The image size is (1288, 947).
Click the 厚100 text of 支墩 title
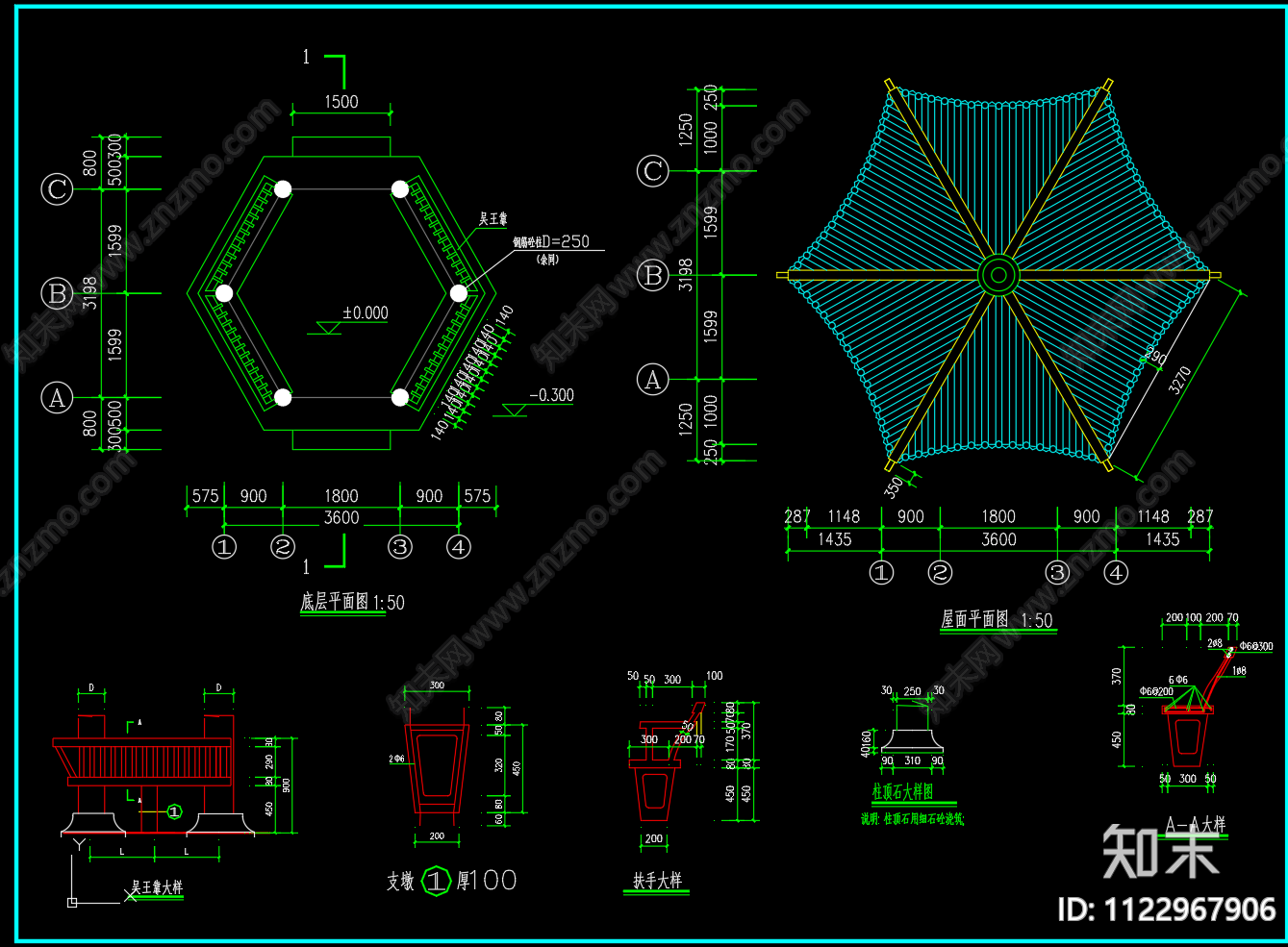coord(487,880)
